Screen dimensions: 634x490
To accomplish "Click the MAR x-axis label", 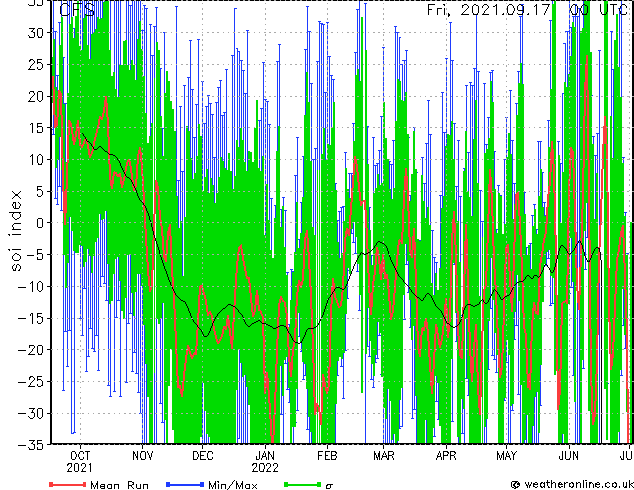I will (x=384, y=456).
